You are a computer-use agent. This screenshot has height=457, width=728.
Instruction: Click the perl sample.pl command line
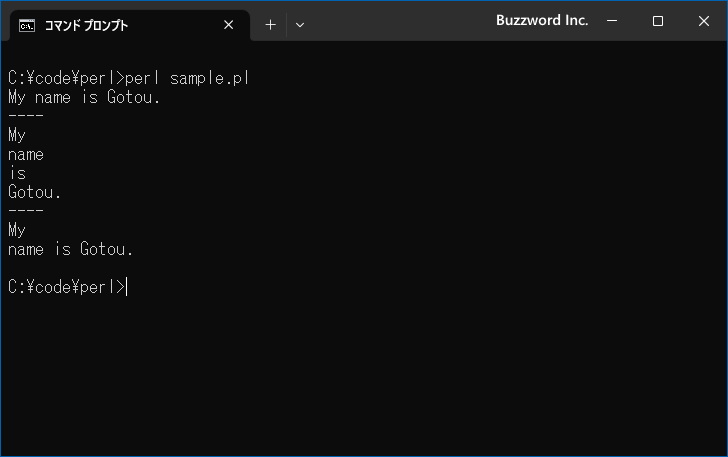(x=129, y=78)
